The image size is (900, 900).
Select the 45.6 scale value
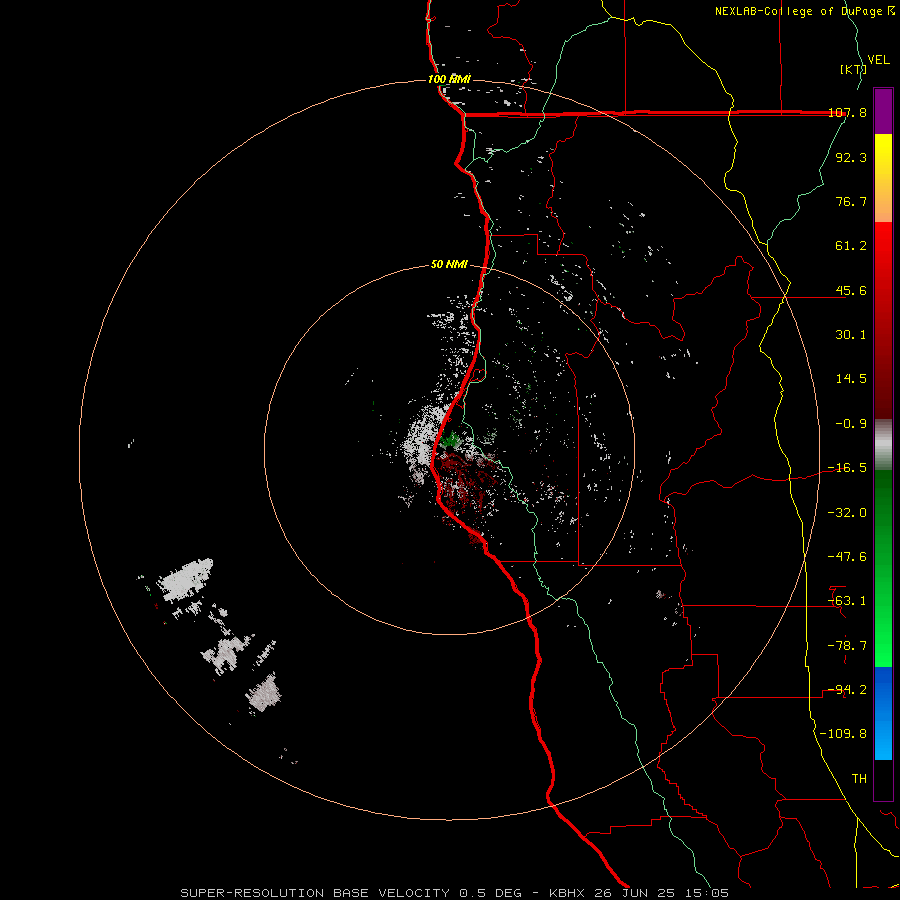(851, 290)
